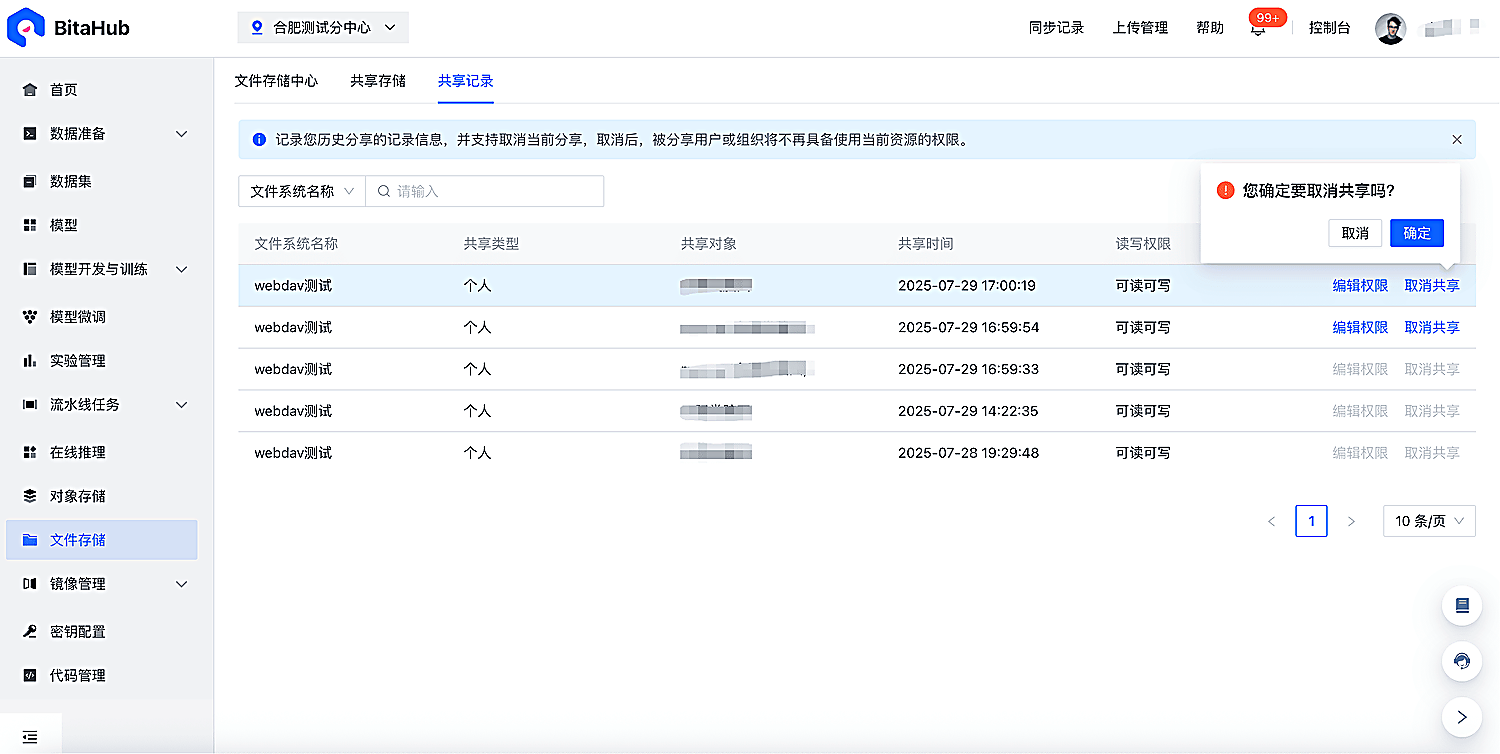Open the 合肥测试分中心 region dropdown
The height and width of the screenshot is (754, 1500).
(x=323, y=28)
